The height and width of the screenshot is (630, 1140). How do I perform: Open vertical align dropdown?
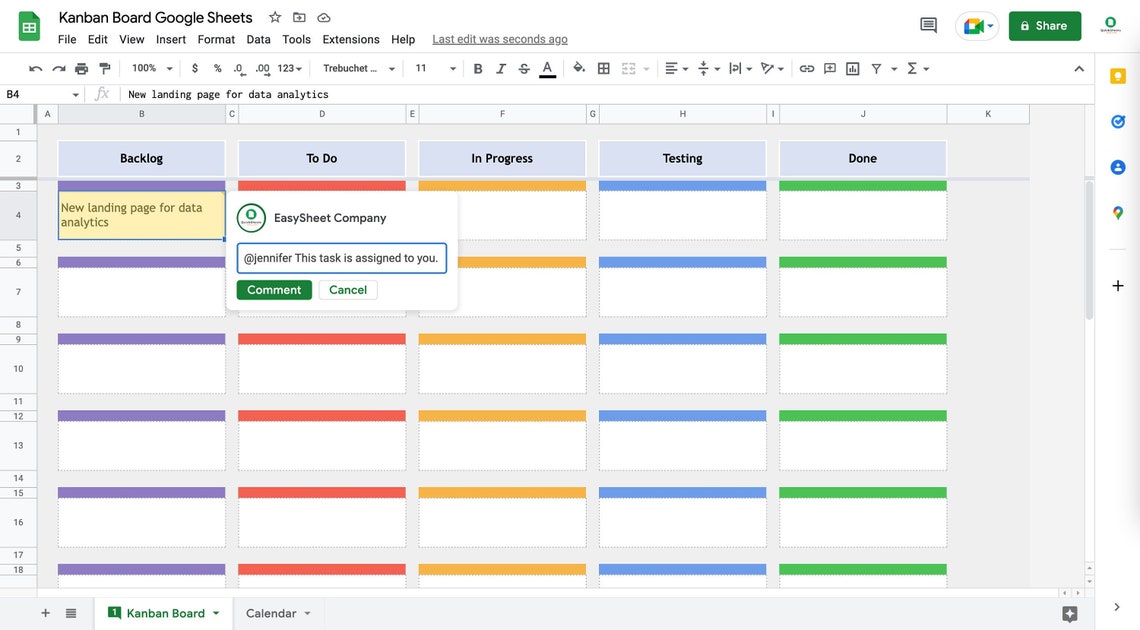pyautogui.click(x=708, y=68)
